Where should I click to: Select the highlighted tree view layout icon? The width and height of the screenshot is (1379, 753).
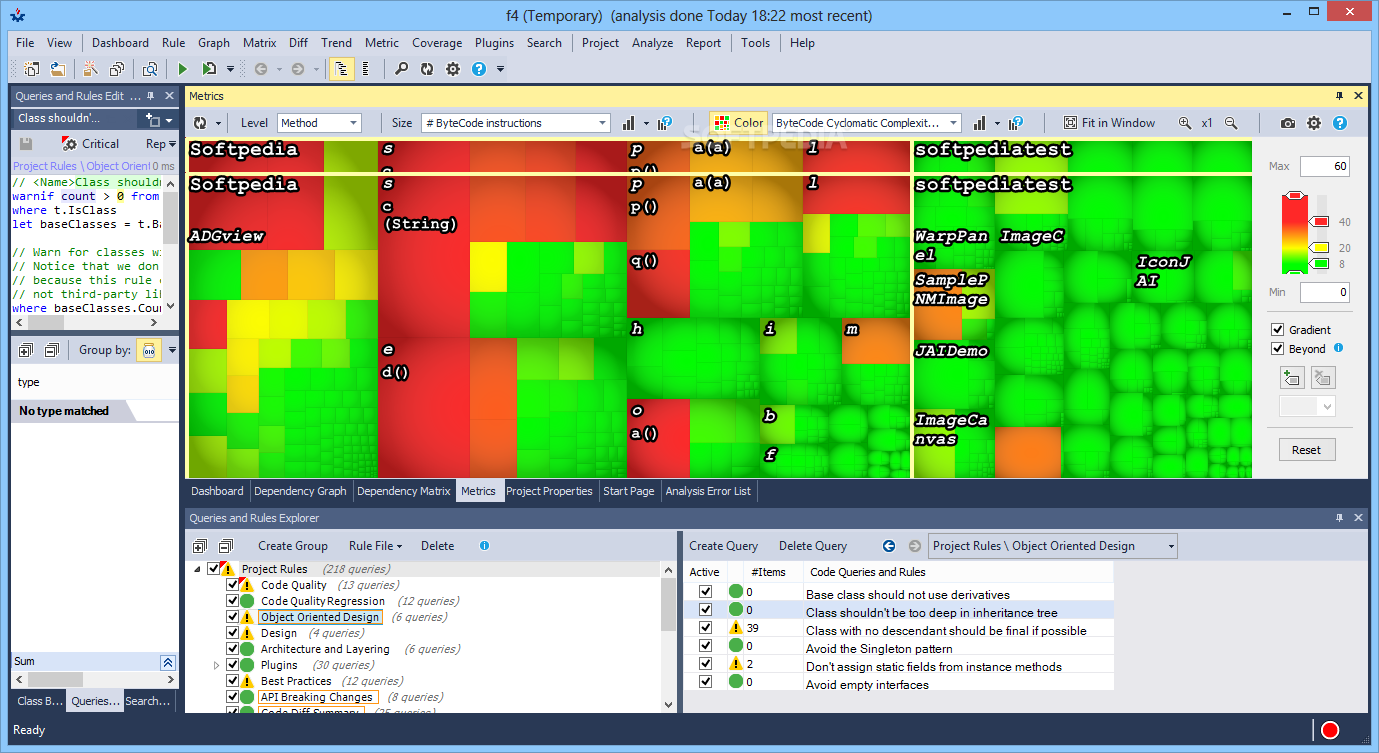[342, 69]
